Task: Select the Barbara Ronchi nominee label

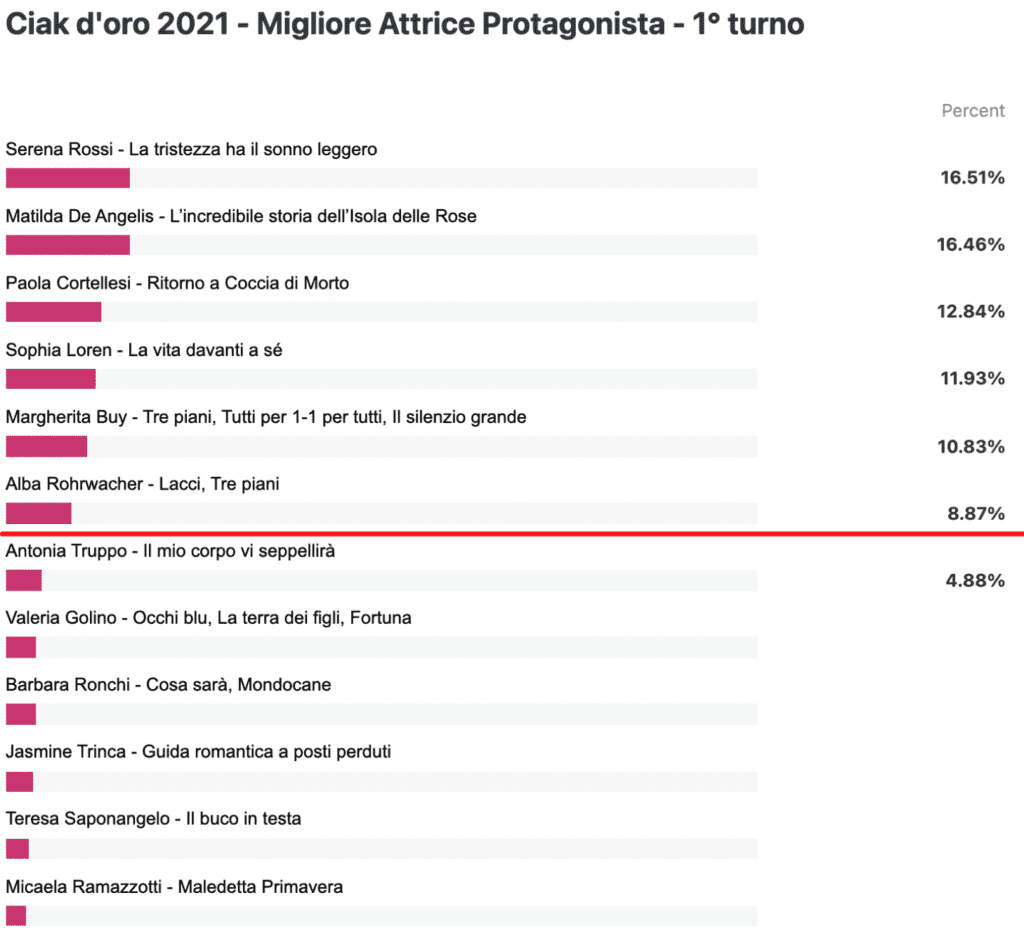Action: click(x=168, y=684)
